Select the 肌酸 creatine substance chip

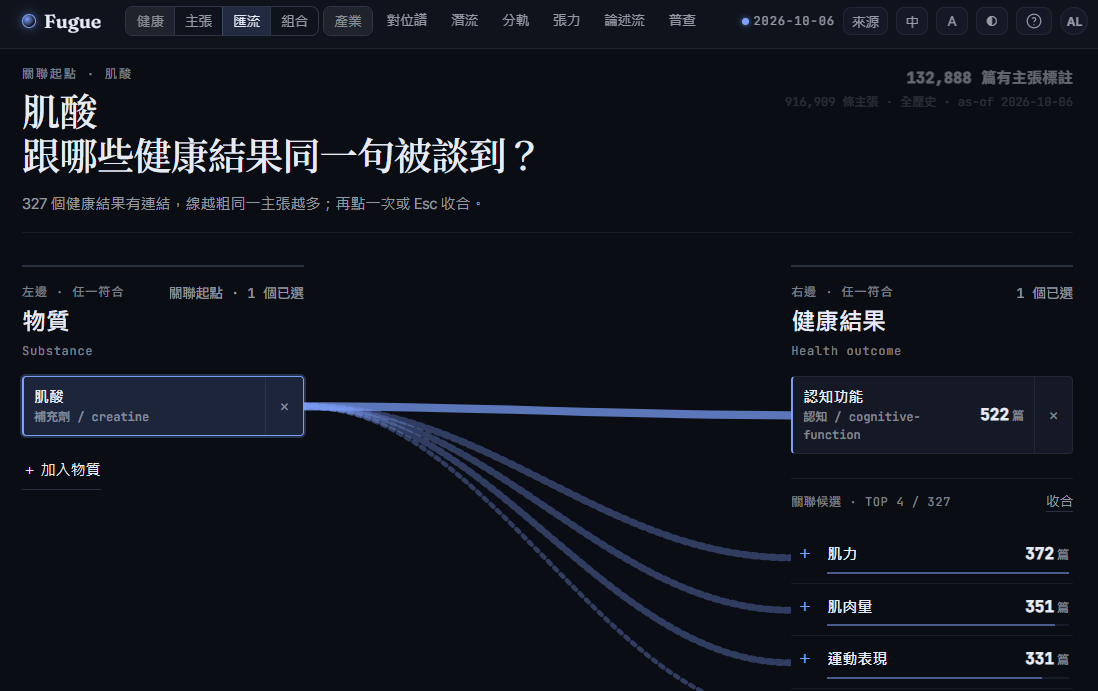coord(144,406)
